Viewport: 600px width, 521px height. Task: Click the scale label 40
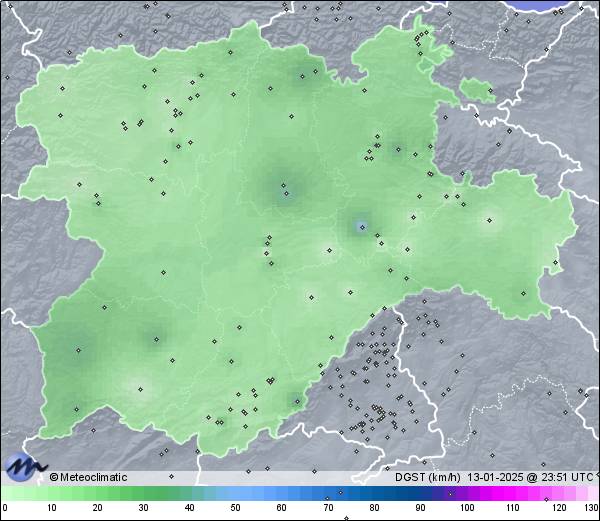click(189, 508)
